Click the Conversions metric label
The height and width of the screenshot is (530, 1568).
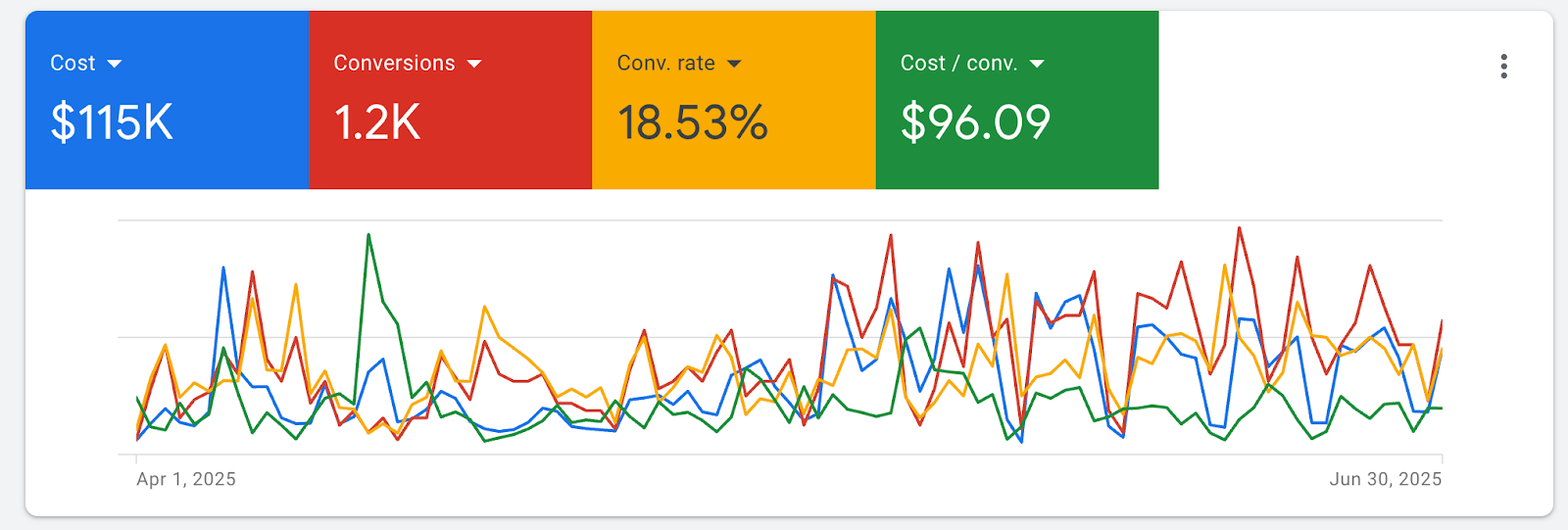(394, 64)
